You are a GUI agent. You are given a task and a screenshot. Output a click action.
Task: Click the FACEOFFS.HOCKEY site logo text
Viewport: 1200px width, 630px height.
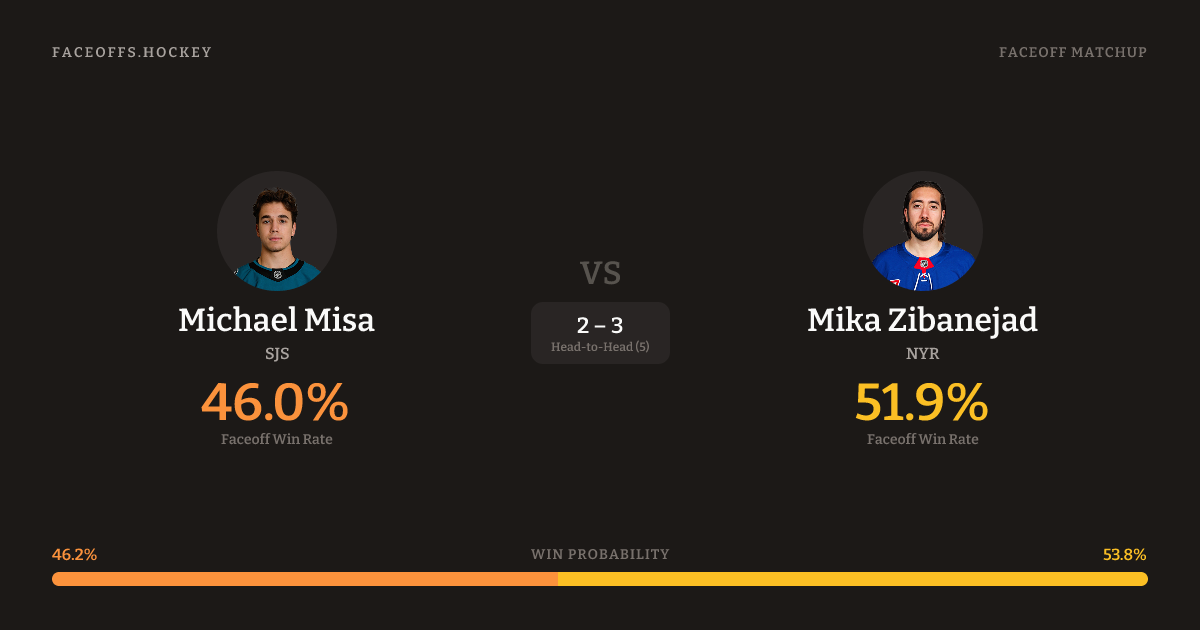[x=132, y=52]
